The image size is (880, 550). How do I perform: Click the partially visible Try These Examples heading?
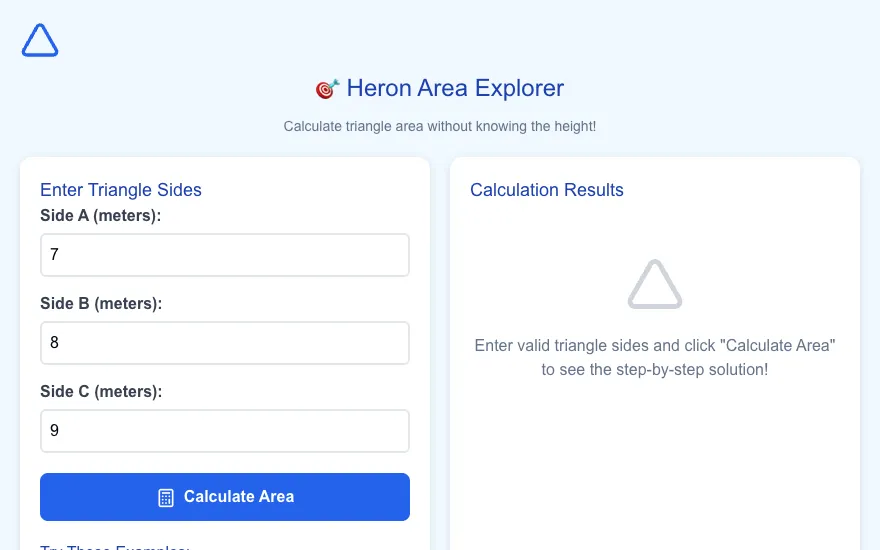115,547
